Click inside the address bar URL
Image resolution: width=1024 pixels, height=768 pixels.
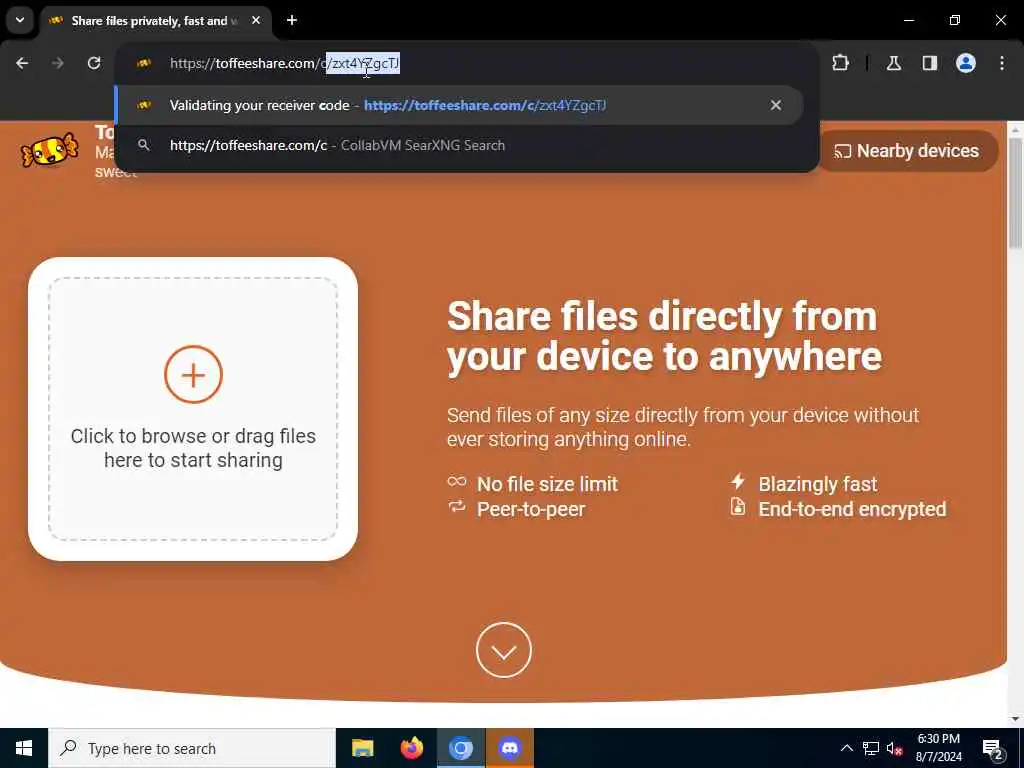pos(285,63)
